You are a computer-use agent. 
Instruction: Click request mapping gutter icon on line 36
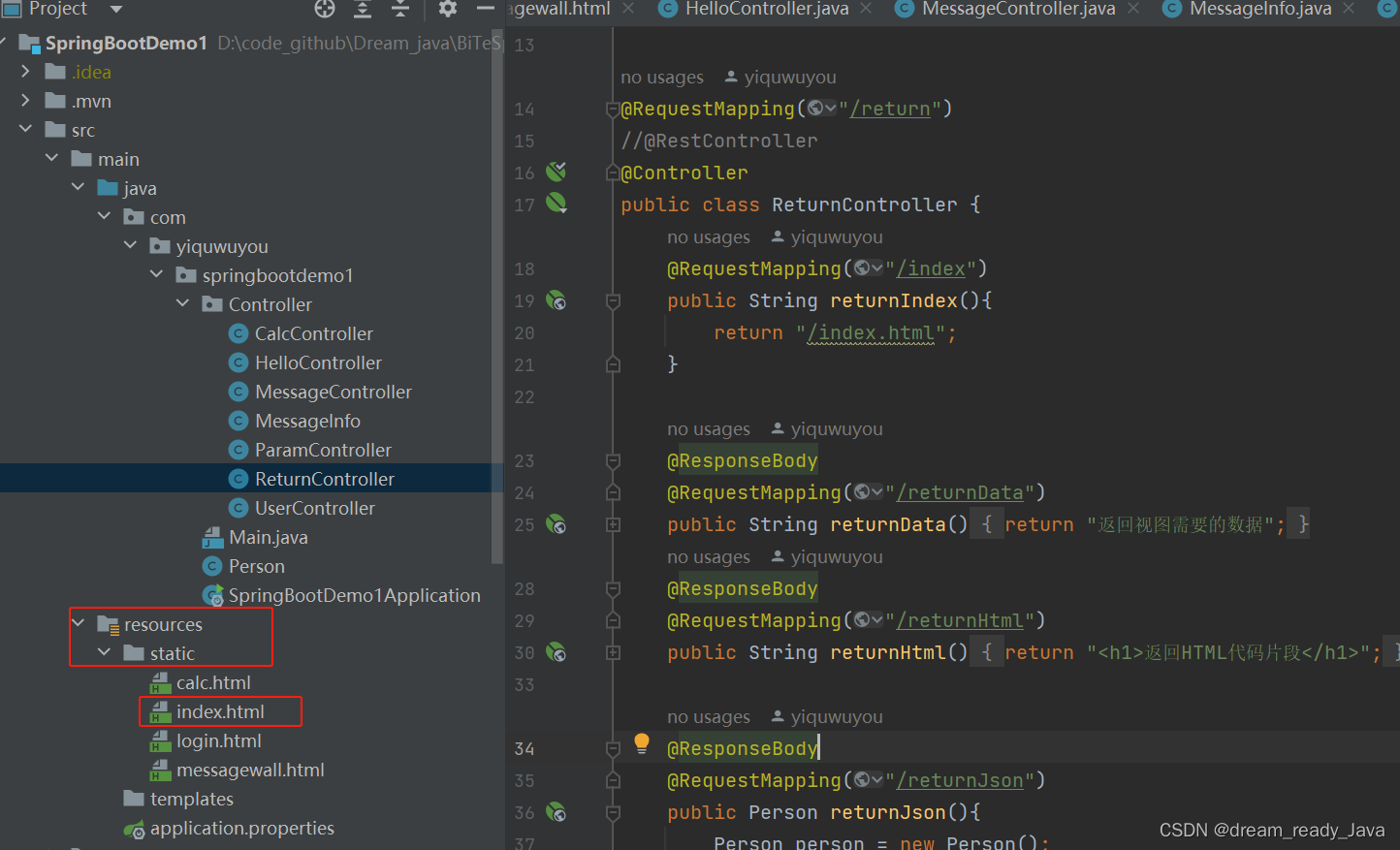556,812
